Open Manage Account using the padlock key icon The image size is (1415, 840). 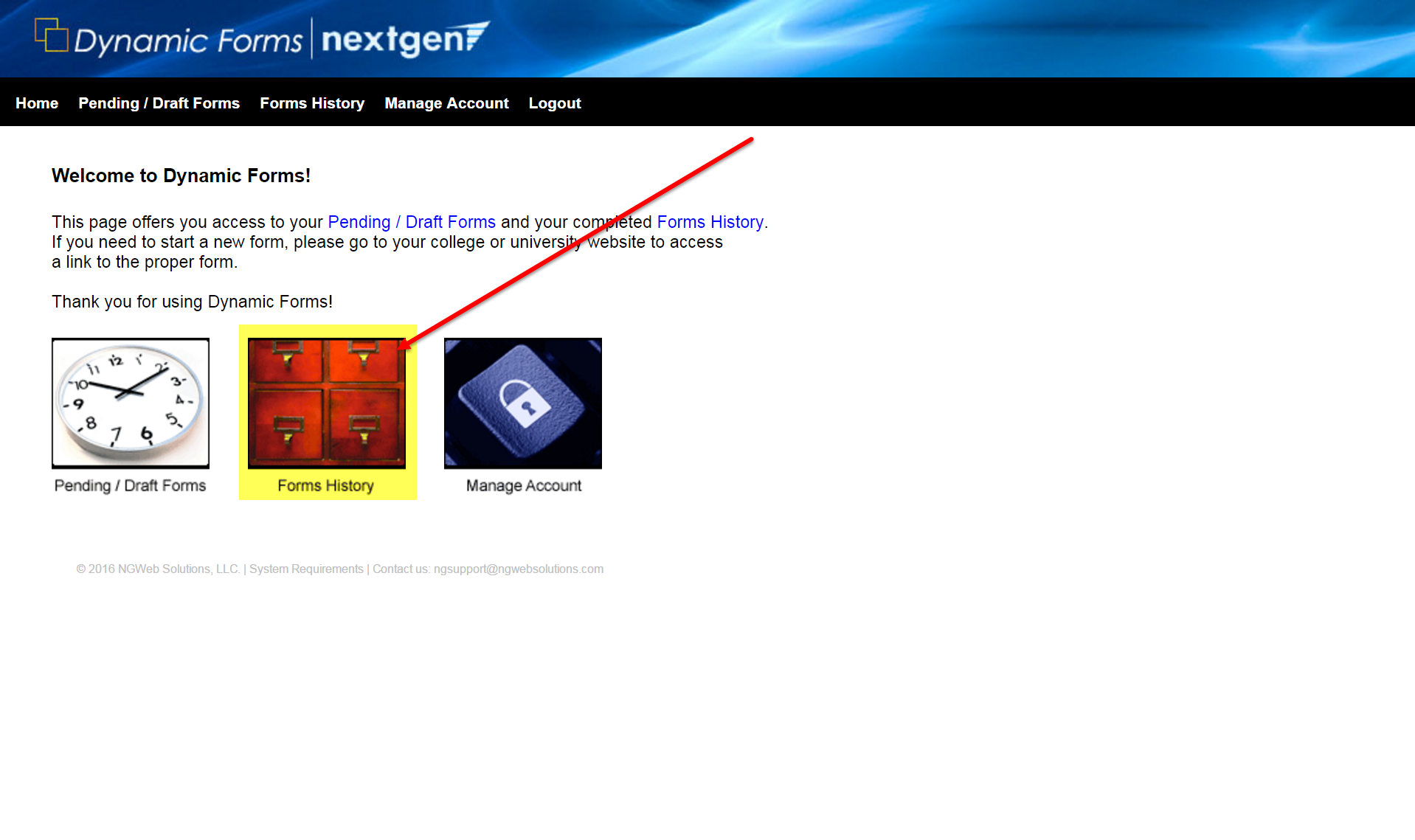(x=522, y=403)
